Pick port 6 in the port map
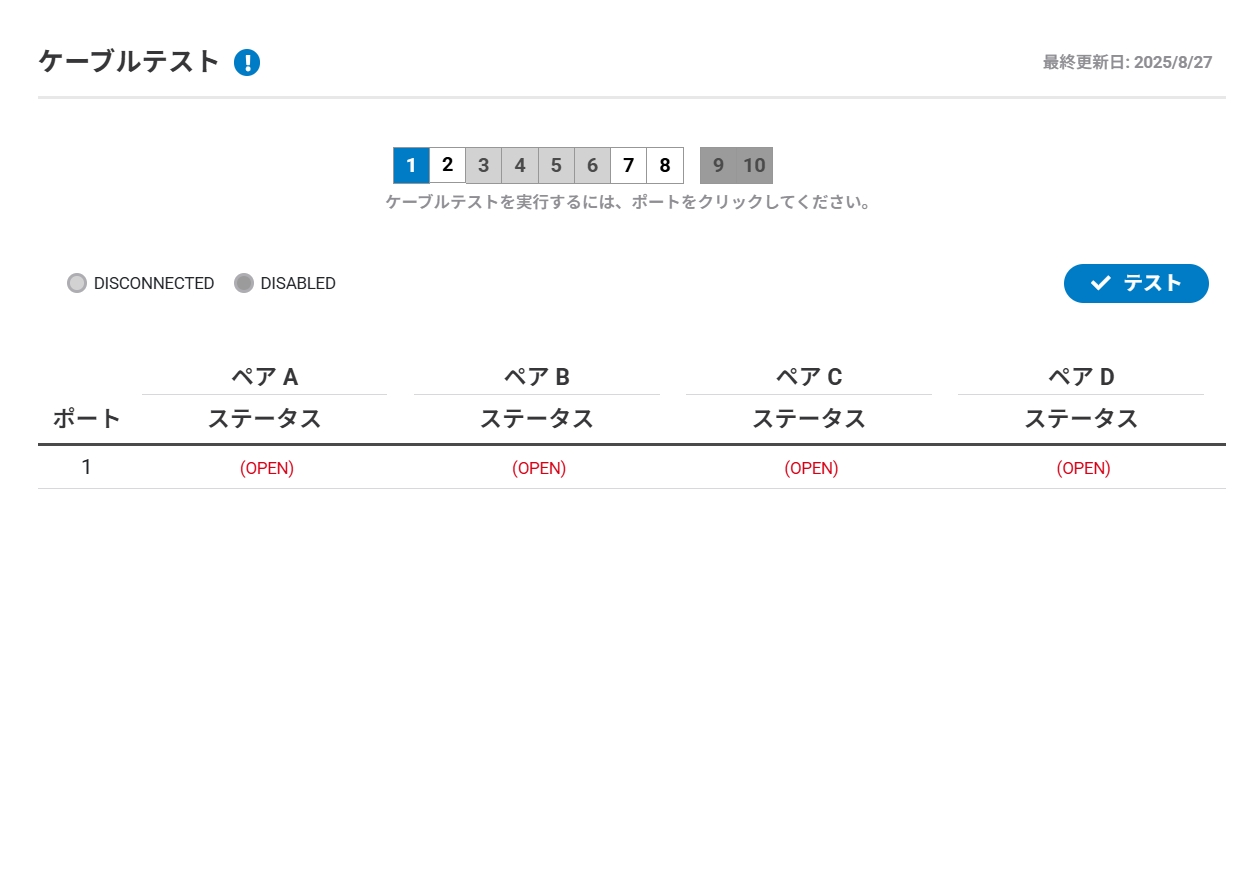Screen dimensions: 1252x876 [592, 165]
